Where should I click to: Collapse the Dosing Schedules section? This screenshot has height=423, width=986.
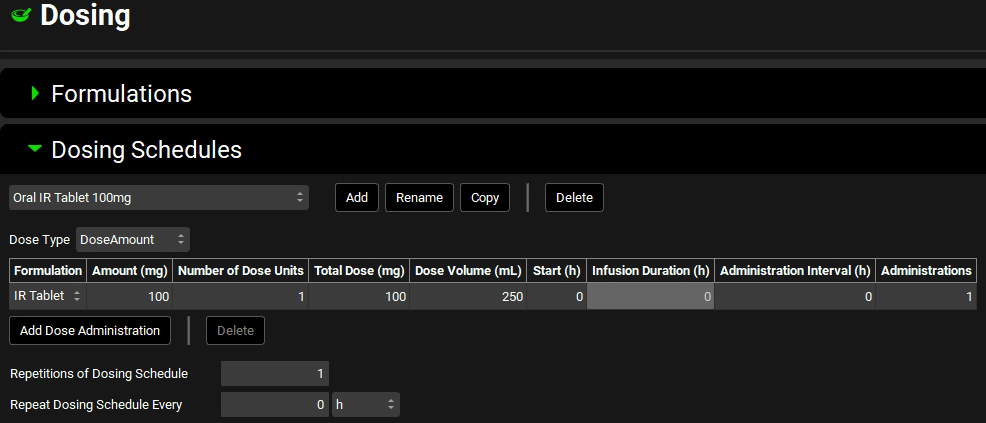click(x=36, y=149)
